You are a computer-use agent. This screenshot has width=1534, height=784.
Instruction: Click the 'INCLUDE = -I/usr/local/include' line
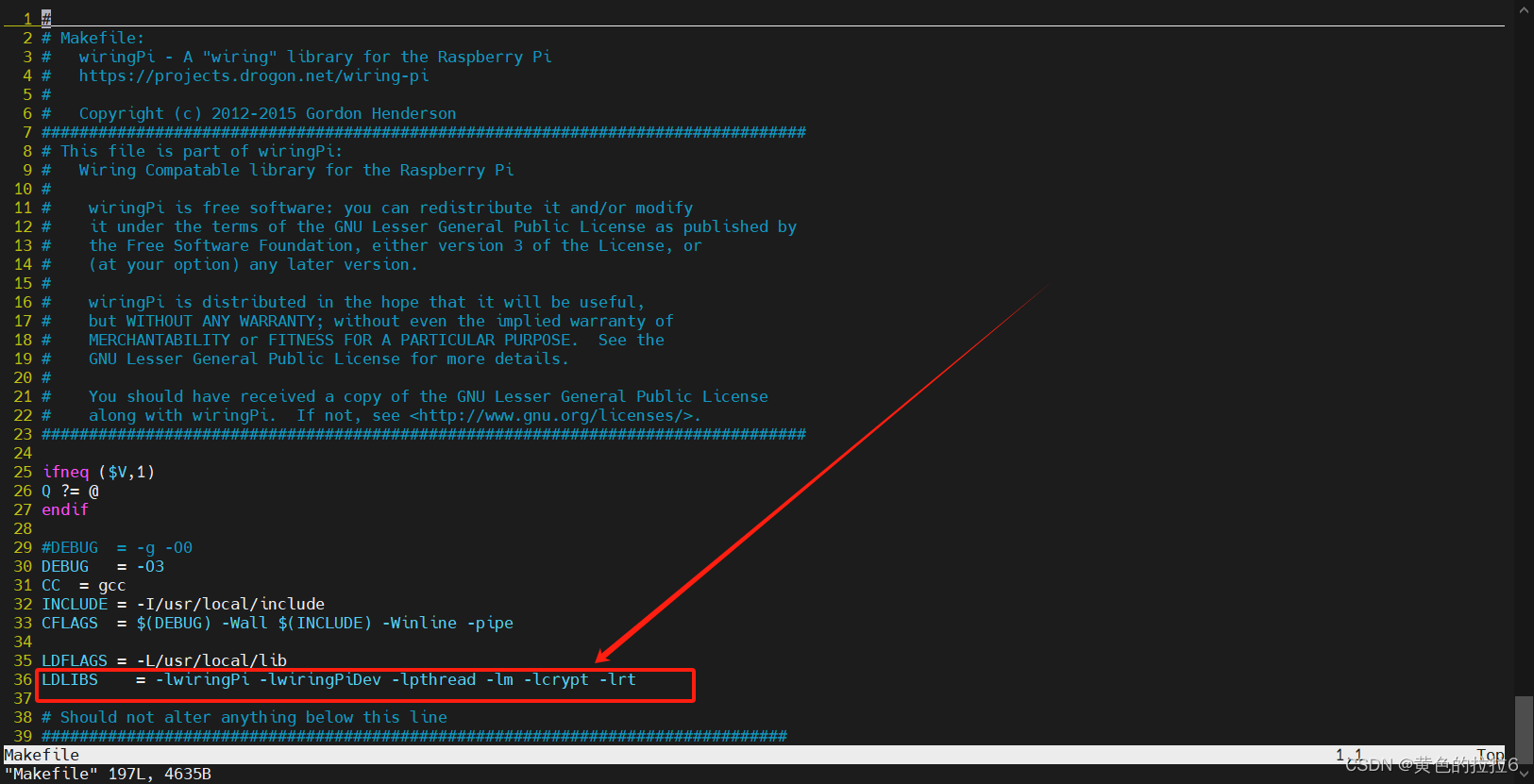(183, 604)
